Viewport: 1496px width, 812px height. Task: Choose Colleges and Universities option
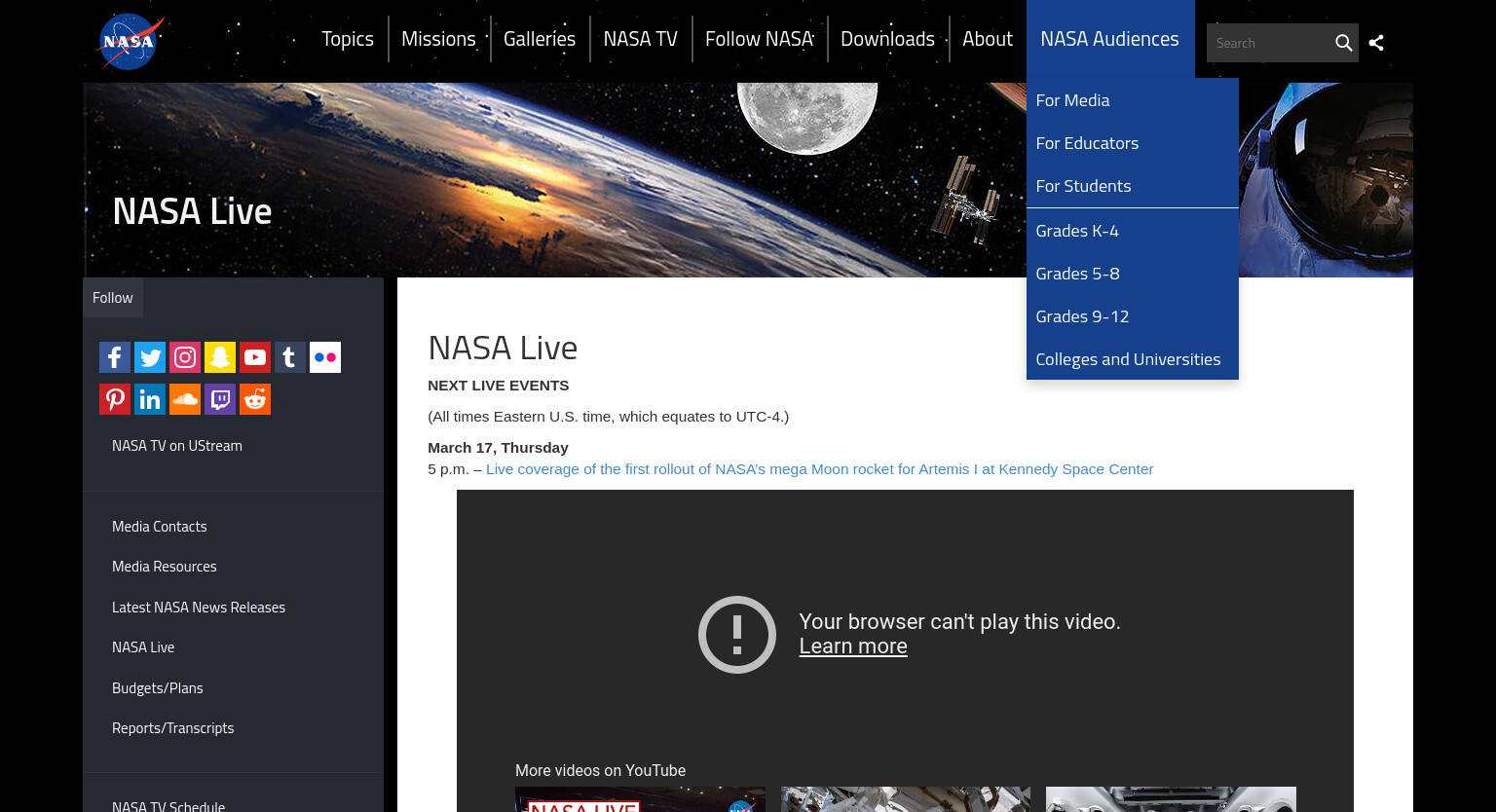click(1132, 359)
